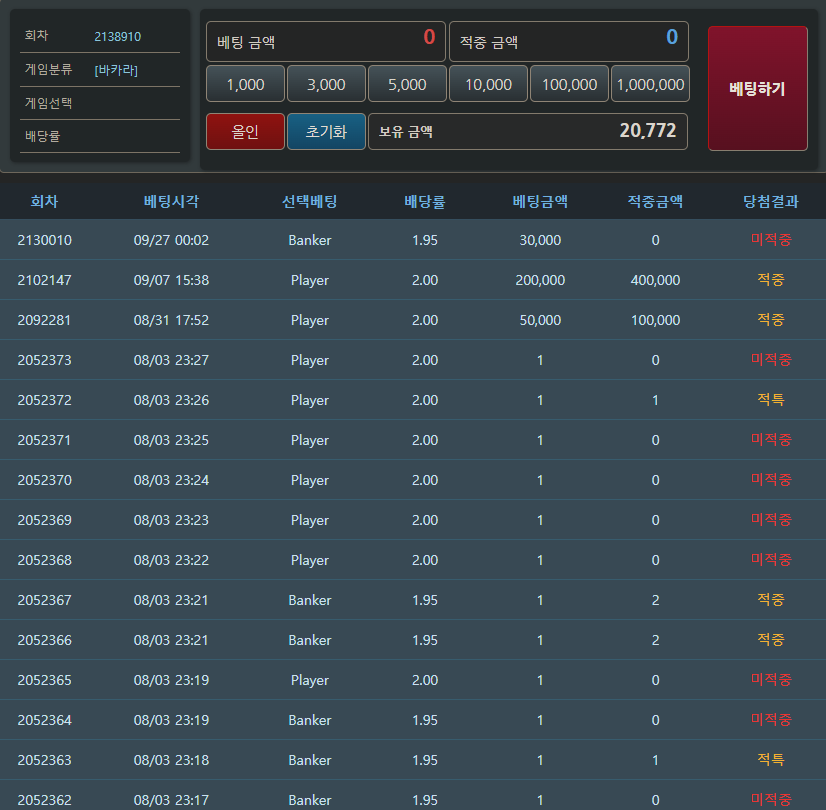Click the 적특 result for round 2052363
The height and width of the screenshot is (810, 826).
(x=771, y=760)
